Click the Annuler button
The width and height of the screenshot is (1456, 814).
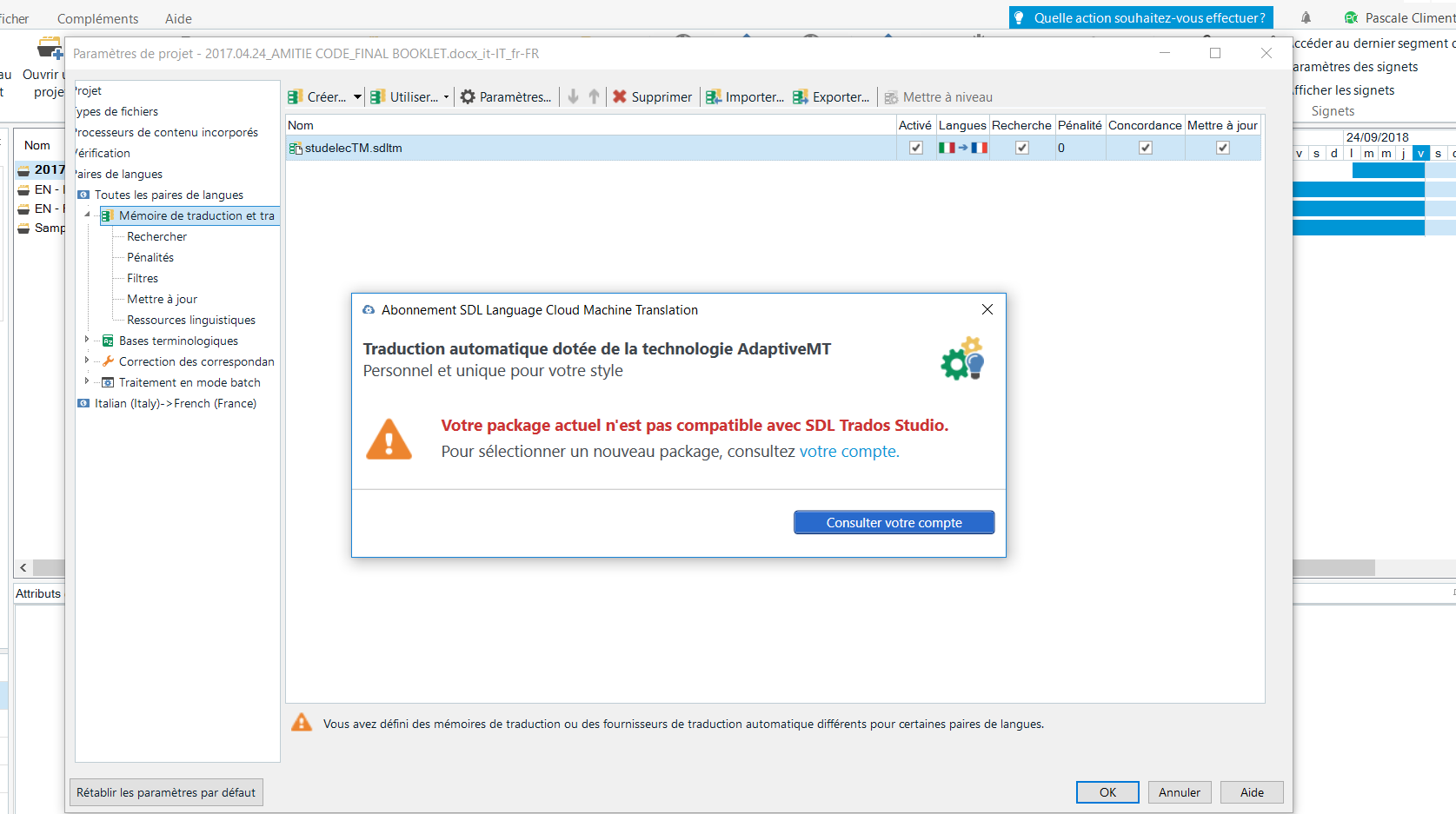(1180, 792)
